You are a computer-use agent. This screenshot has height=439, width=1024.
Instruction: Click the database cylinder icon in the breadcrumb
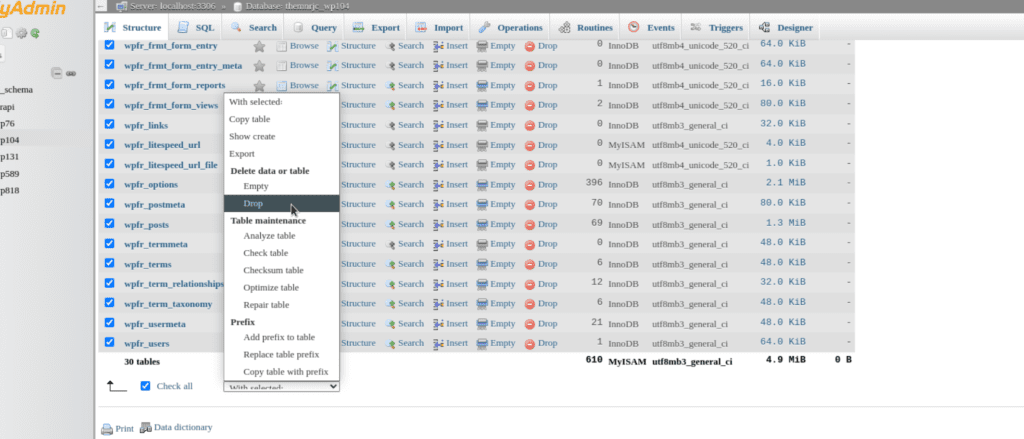tap(238, 7)
